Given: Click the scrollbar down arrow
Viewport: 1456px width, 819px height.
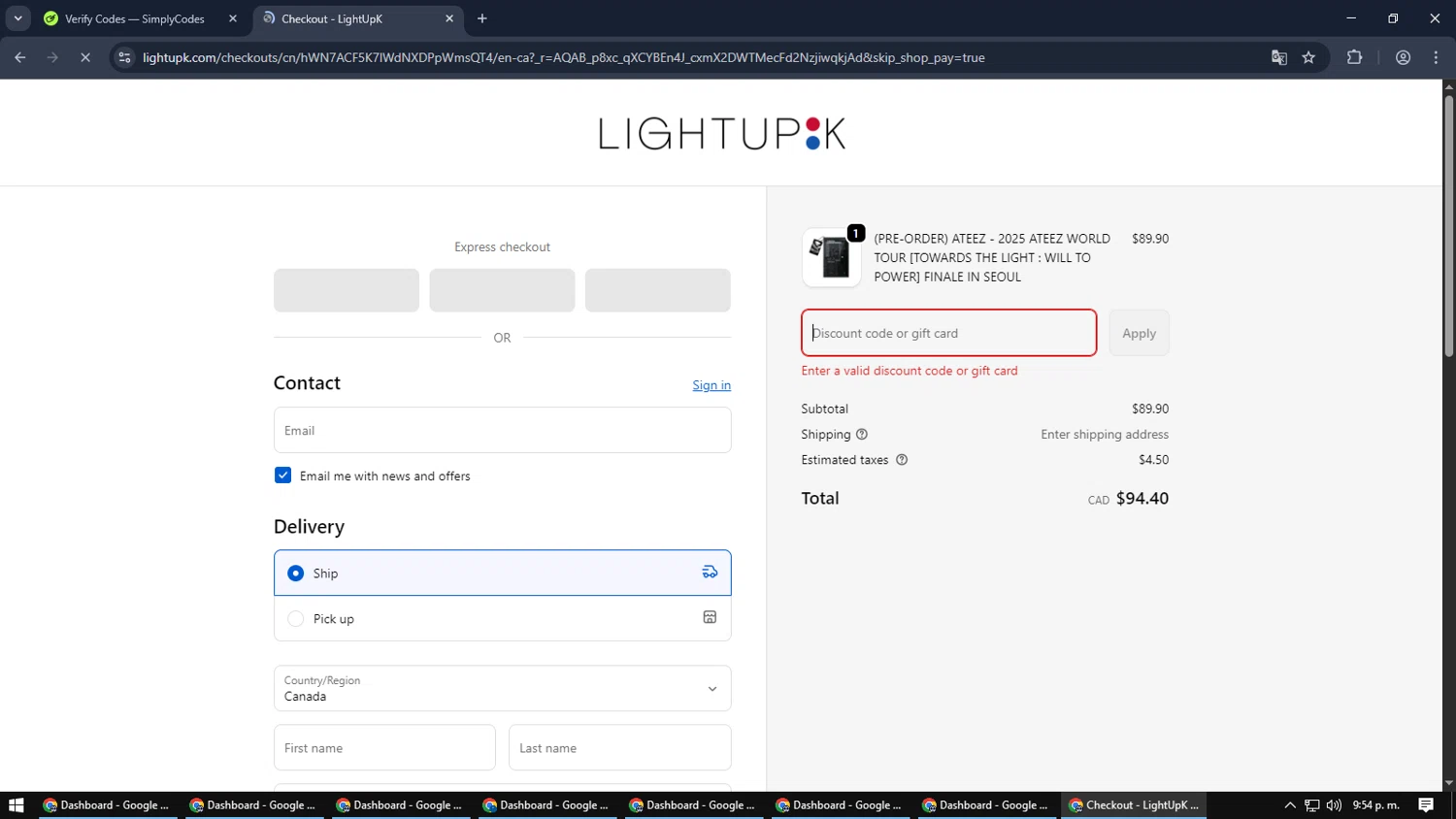Looking at the screenshot, I should [x=1448, y=783].
